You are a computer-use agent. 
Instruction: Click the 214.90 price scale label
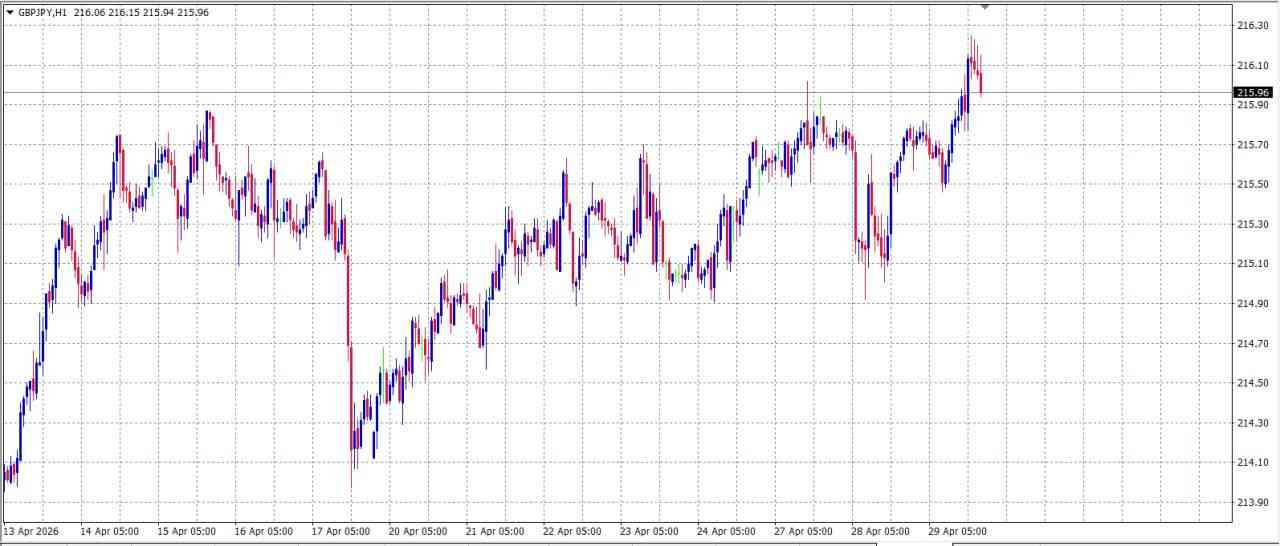[1253, 304]
